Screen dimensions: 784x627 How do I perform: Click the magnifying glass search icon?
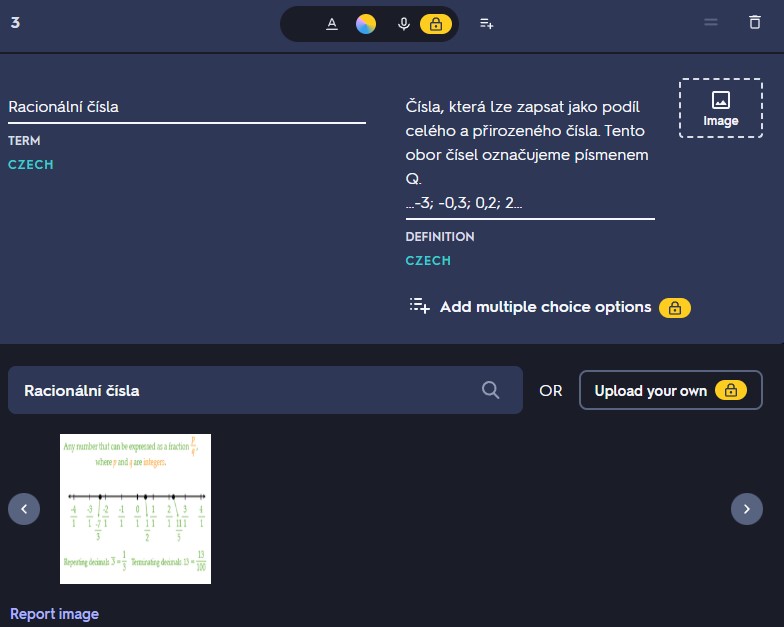[x=490, y=390]
